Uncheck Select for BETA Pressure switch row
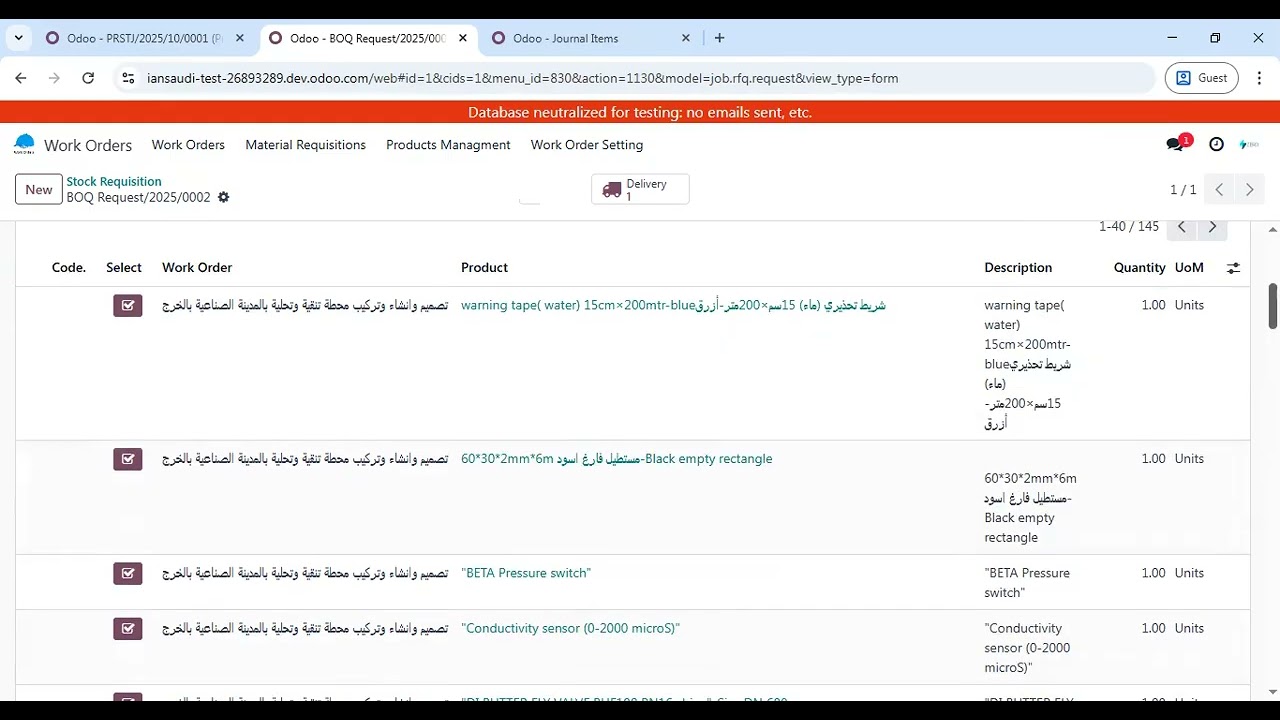The width and height of the screenshot is (1280, 720). click(128, 573)
